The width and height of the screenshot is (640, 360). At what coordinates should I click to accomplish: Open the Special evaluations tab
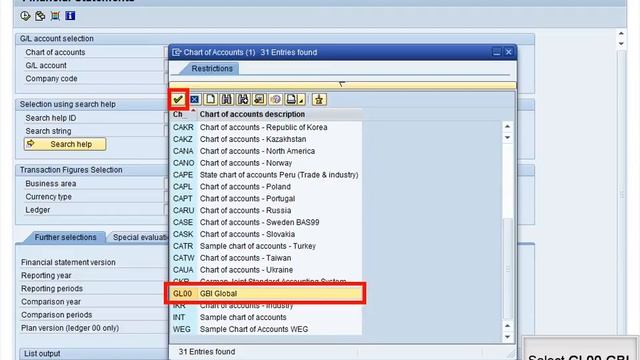[139, 237]
